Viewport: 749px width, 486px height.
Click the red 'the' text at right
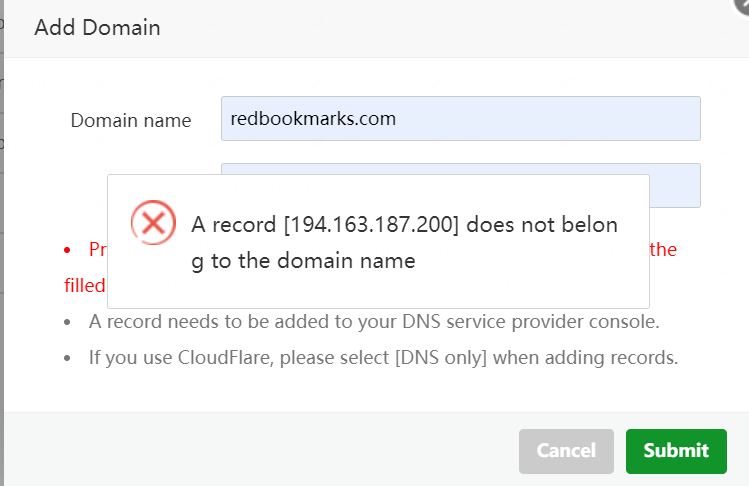(663, 249)
